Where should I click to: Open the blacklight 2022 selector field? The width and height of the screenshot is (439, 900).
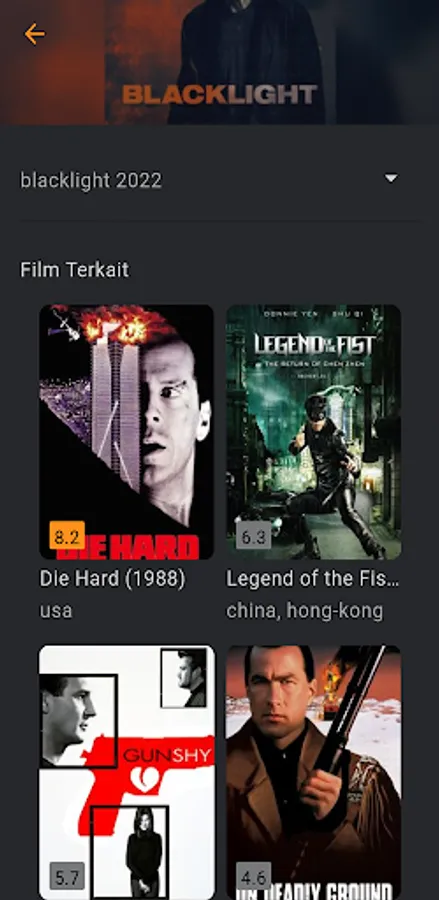pos(219,180)
